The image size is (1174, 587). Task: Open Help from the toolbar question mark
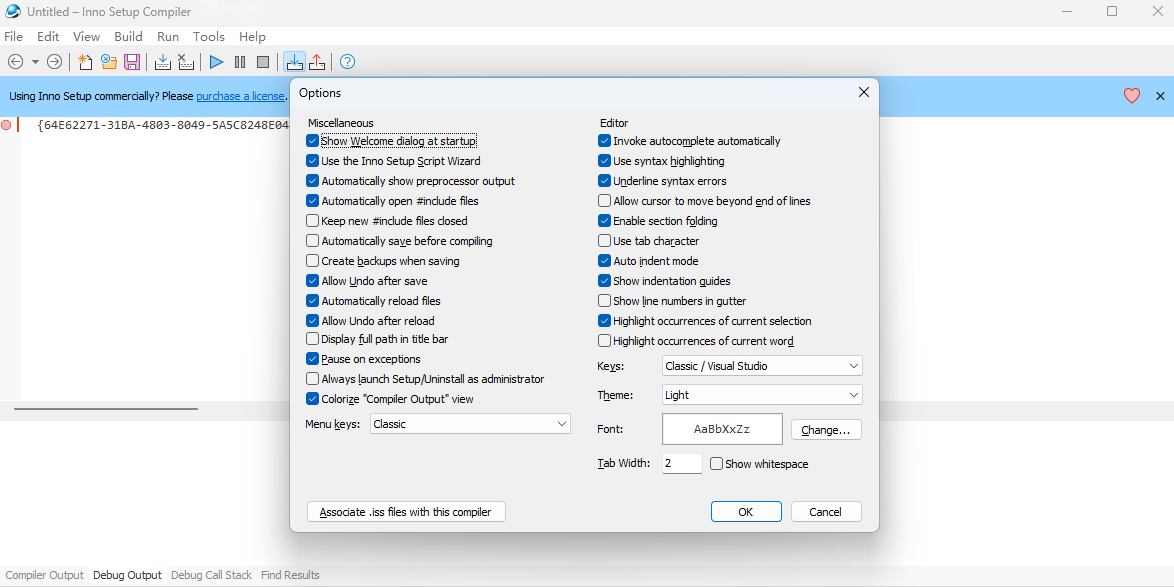pos(346,61)
